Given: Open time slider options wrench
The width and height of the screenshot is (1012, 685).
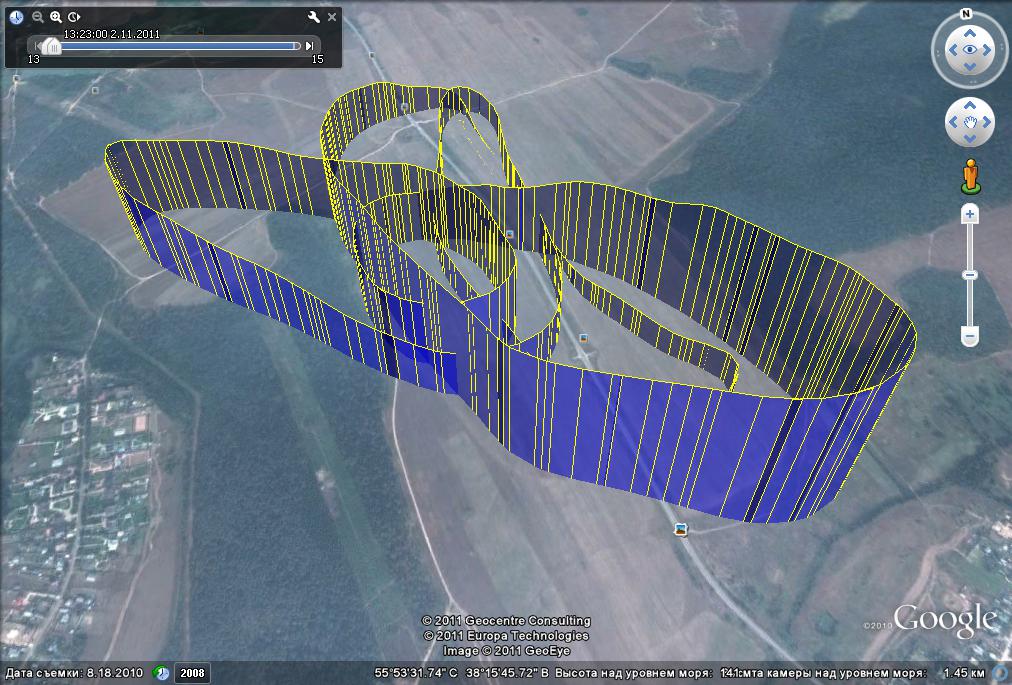Looking at the screenshot, I should (x=313, y=17).
